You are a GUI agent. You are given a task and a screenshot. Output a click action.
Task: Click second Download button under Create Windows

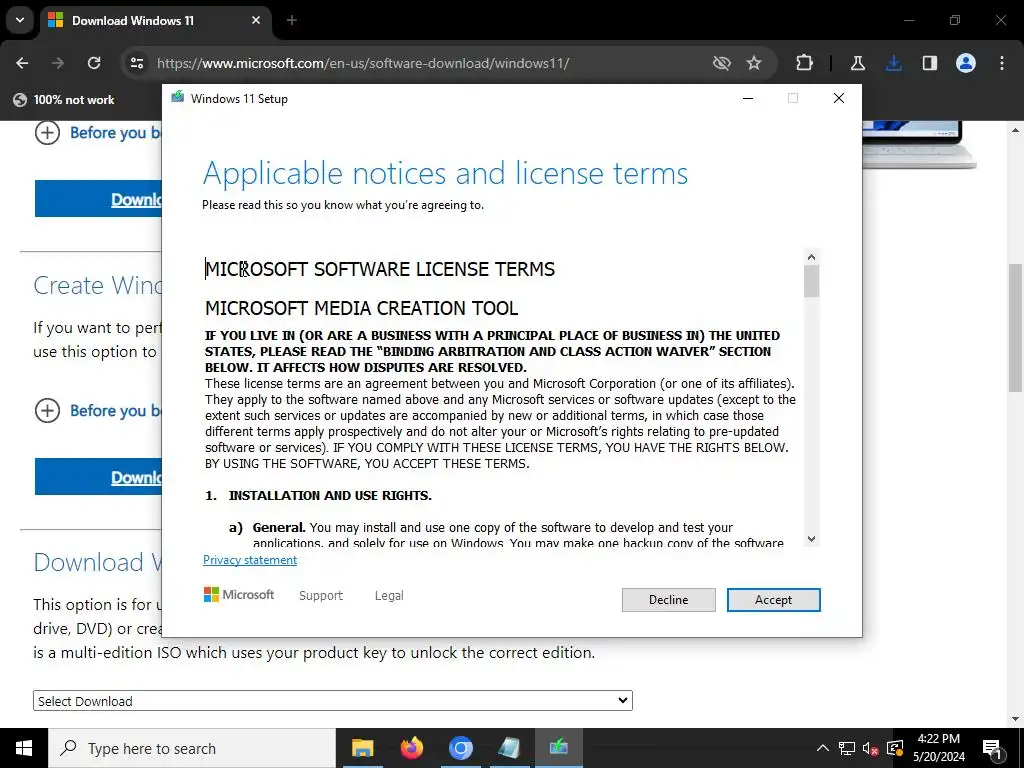(x=98, y=477)
